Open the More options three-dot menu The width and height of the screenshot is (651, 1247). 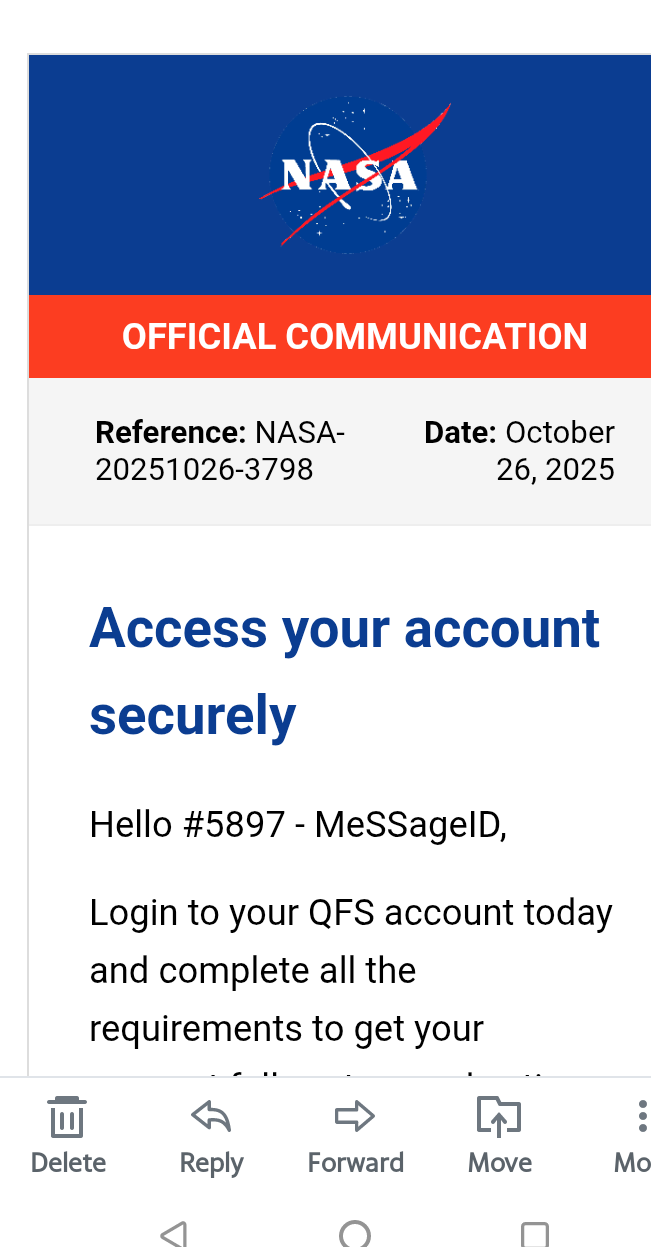642,1117
